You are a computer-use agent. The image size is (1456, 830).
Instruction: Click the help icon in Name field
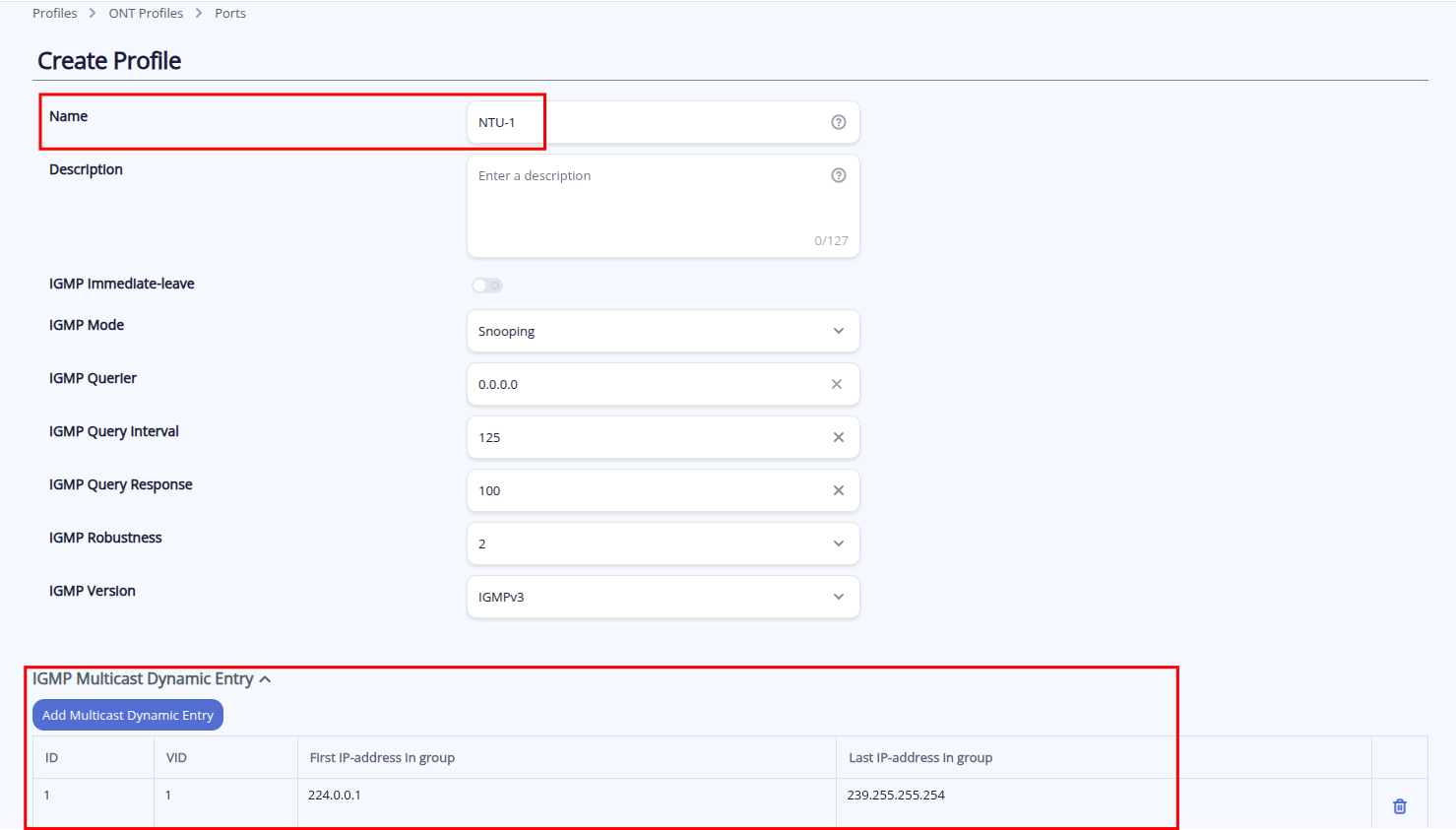[x=839, y=122]
